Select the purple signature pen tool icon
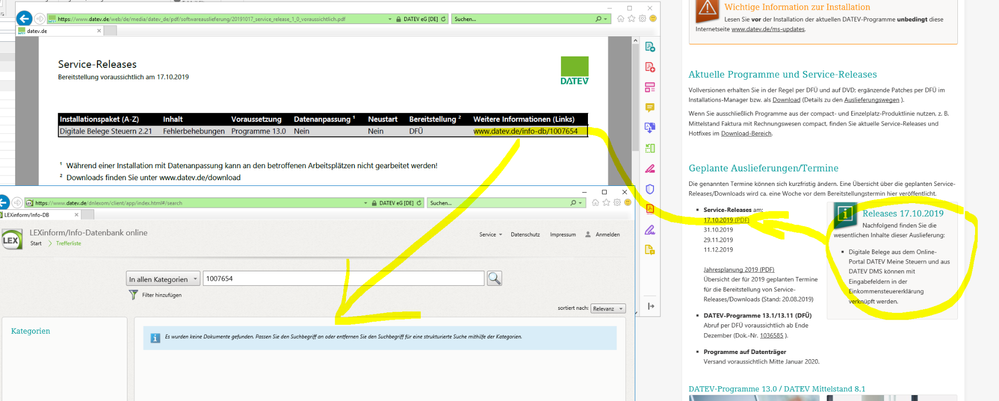Screen dimensions: 999x401 (x=650, y=229)
